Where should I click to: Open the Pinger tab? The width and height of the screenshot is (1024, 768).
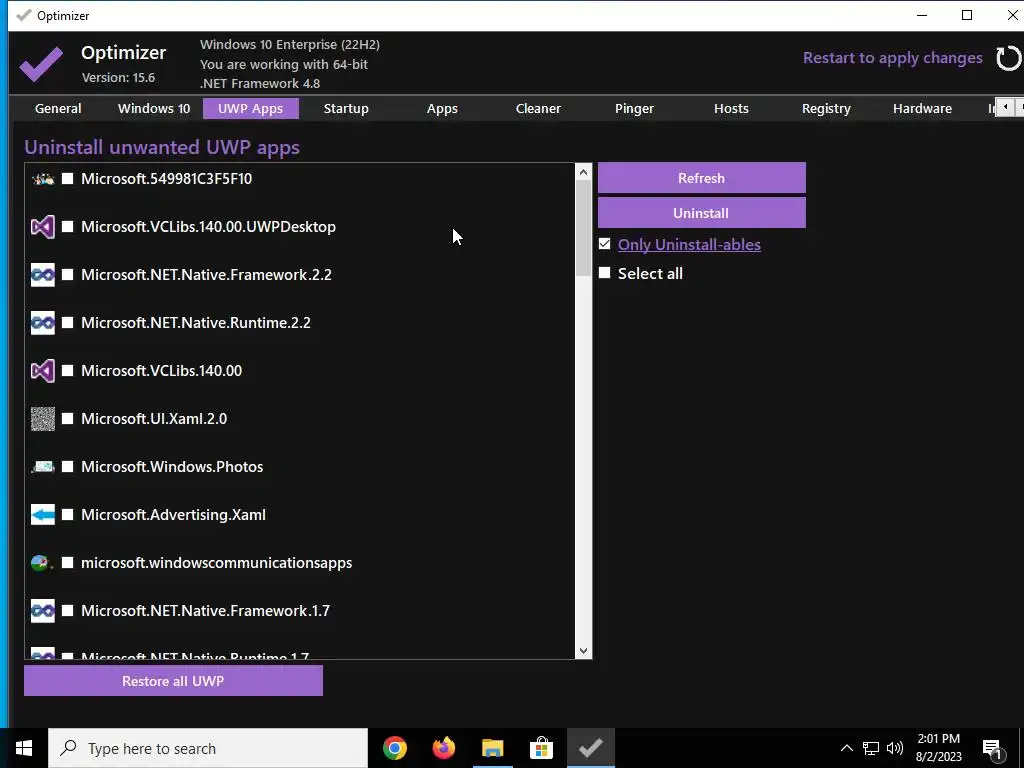pos(634,108)
